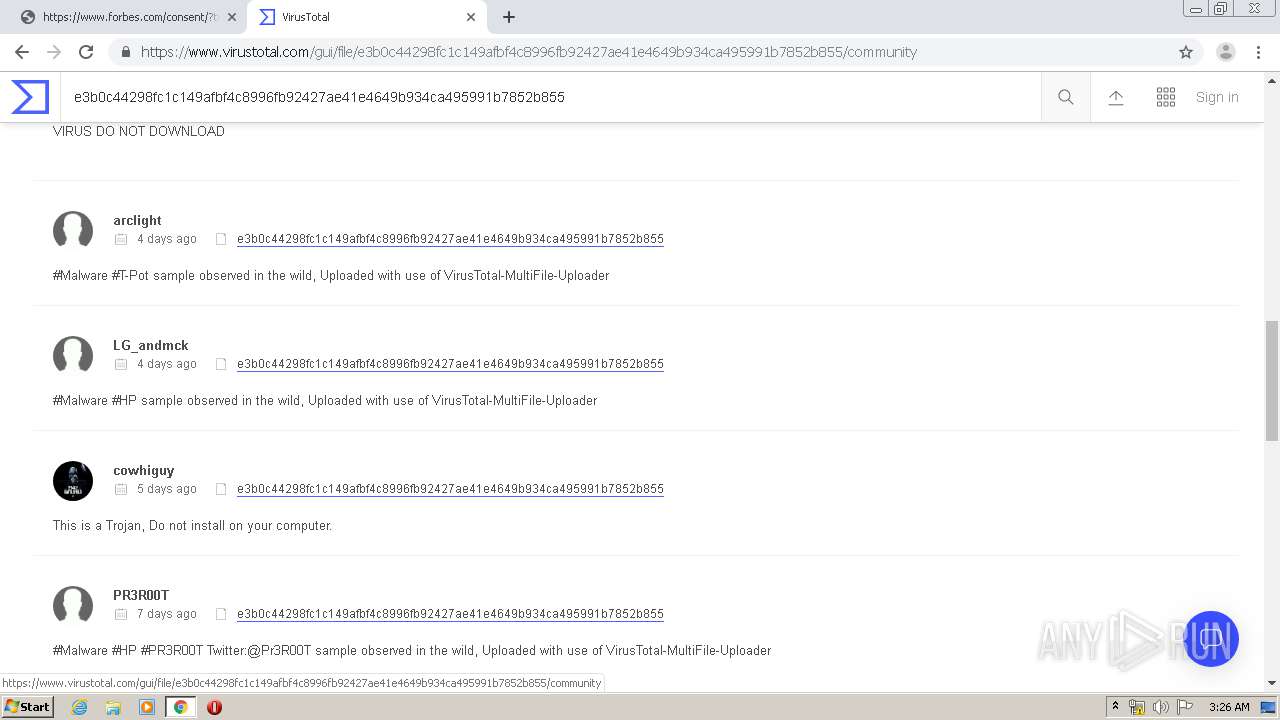Open the media player taskbar icon
Screen dimensions: 1280x720
(x=147, y=707)
